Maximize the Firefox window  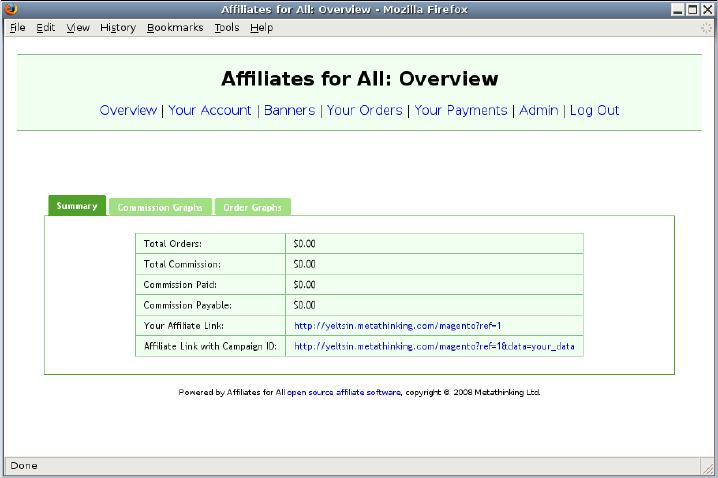pyautogui.click(x=693, y=10)
